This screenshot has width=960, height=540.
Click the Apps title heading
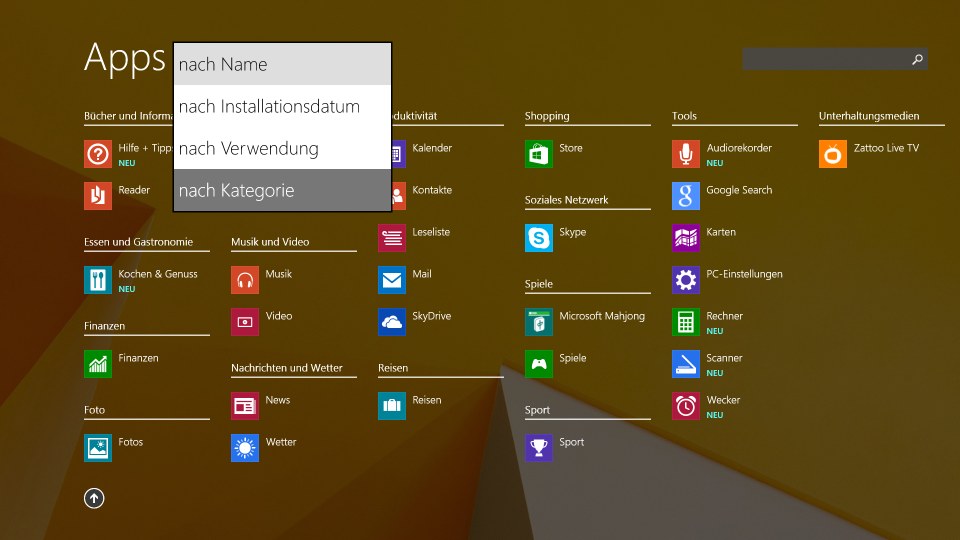point(125,60)
